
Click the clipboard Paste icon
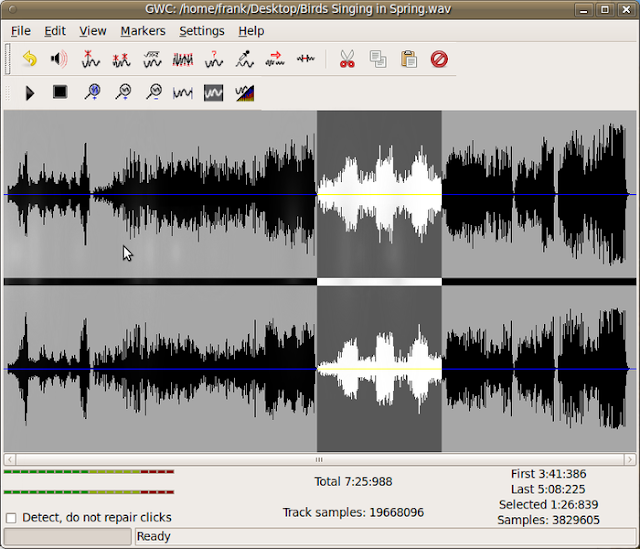click(408, 60)
